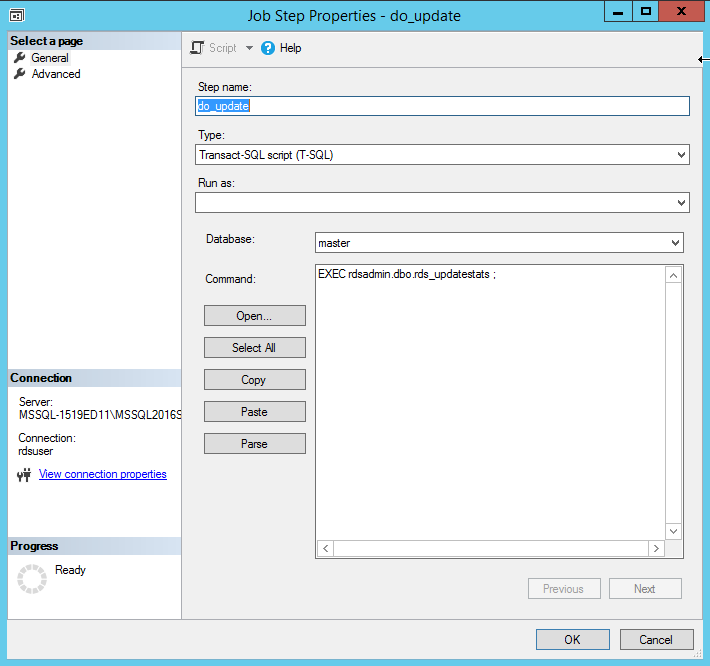The width and height of the screenshot is (710, 666).
Task: Click command box scroll down arrow
Action: 673,531
